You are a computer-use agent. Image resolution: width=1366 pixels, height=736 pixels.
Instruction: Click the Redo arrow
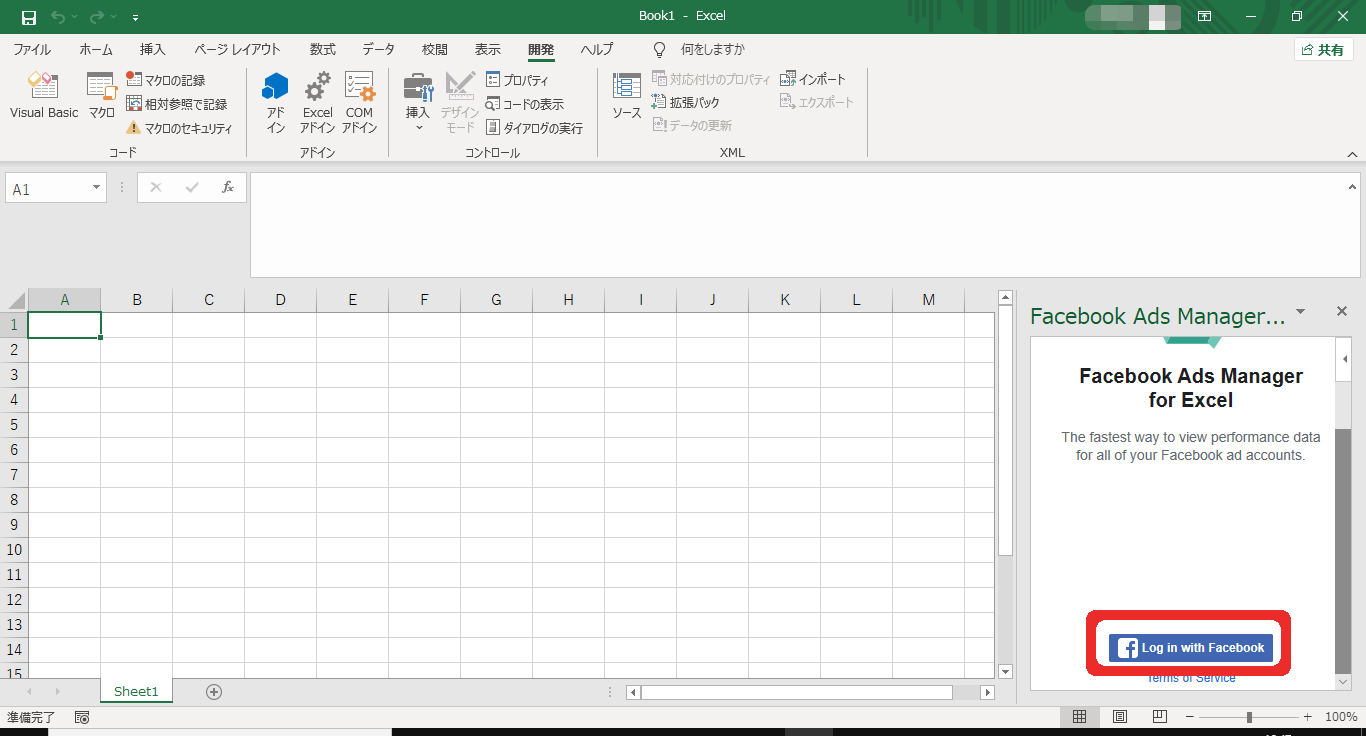(x=97, y=17)
